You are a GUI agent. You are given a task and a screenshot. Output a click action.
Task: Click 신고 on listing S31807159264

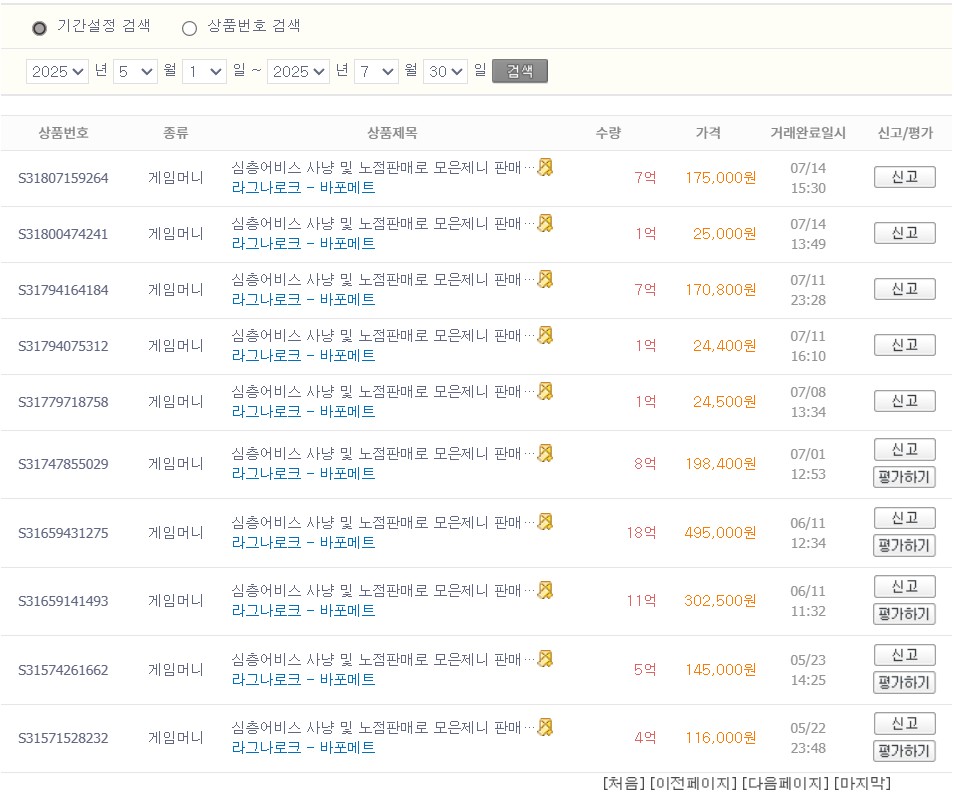[904, 176]
